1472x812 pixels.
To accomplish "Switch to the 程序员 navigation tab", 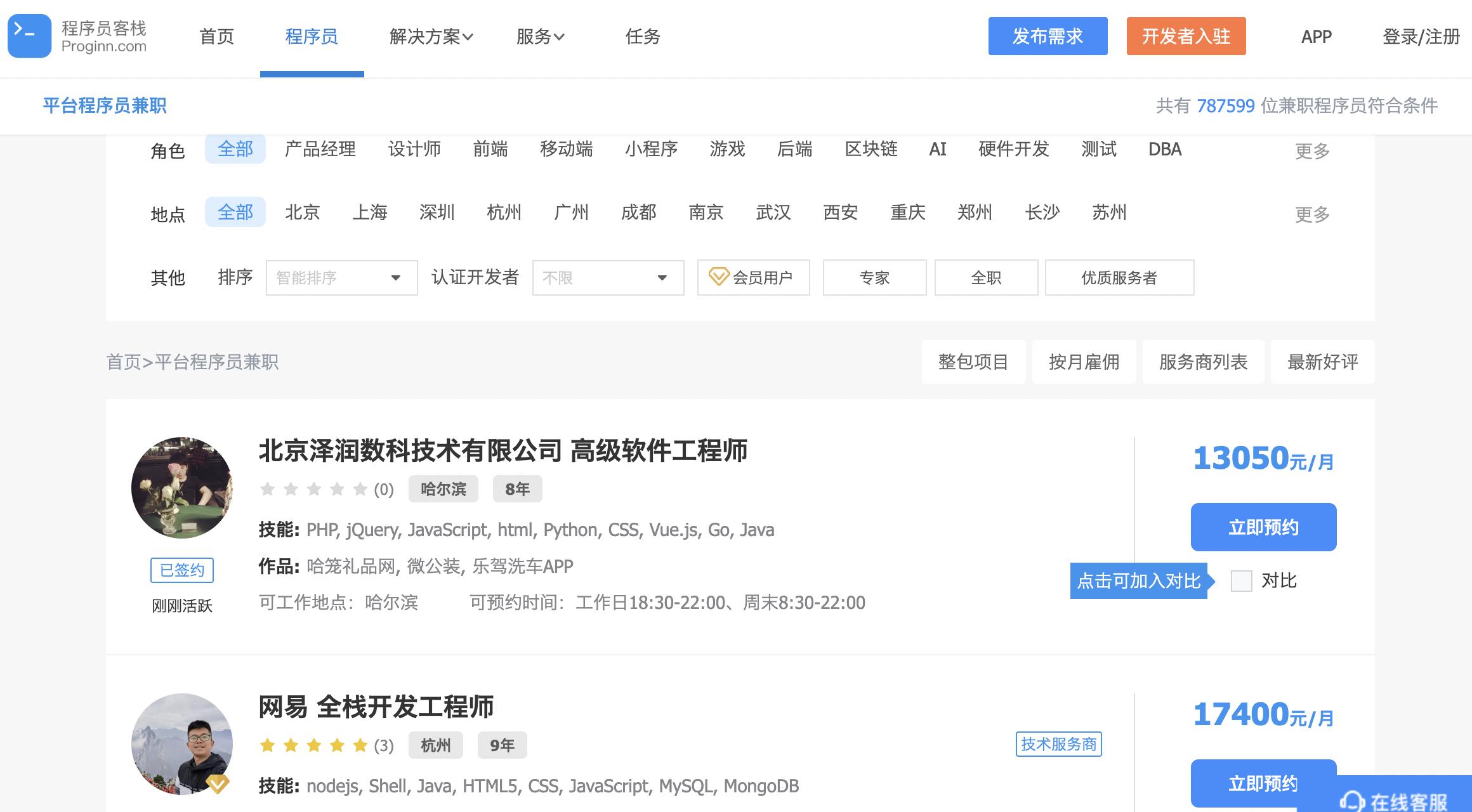I will (311, 37).
